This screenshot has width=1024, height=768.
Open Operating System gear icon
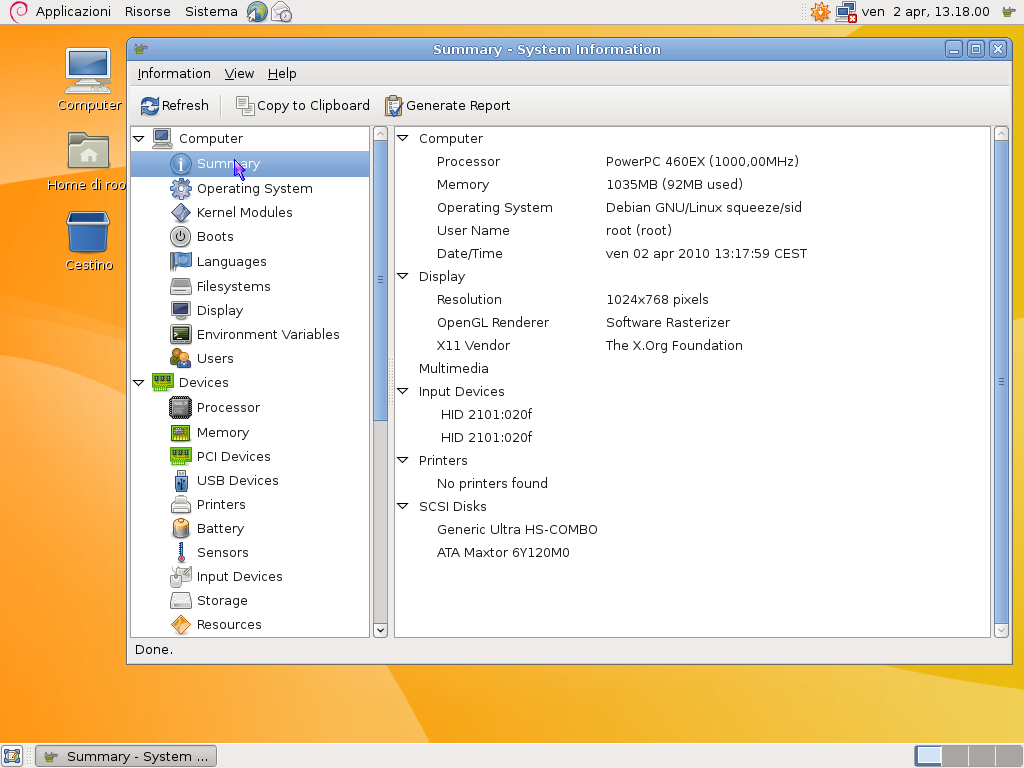pos(181,189)
